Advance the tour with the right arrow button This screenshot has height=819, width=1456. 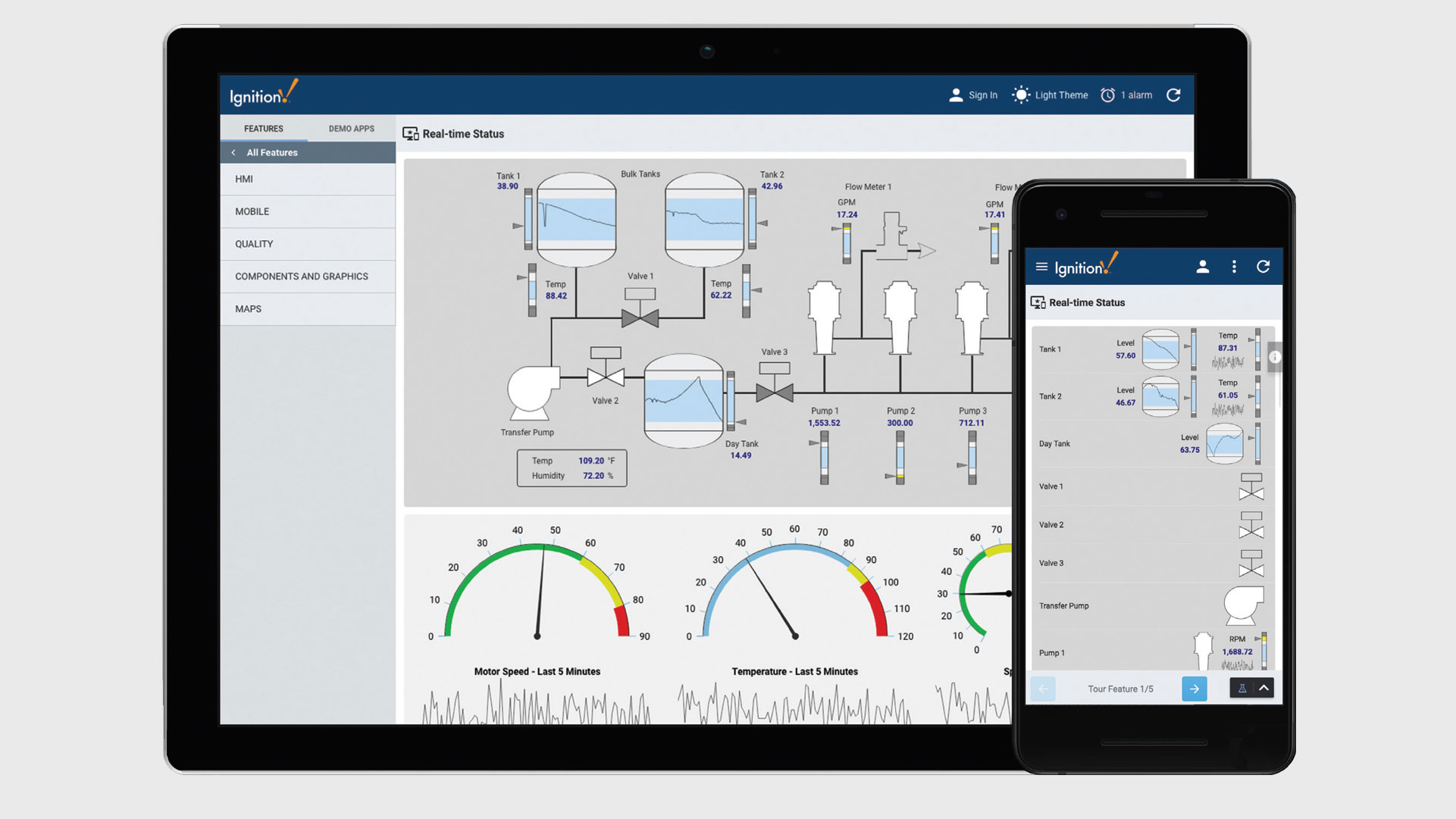point(1195,688)
